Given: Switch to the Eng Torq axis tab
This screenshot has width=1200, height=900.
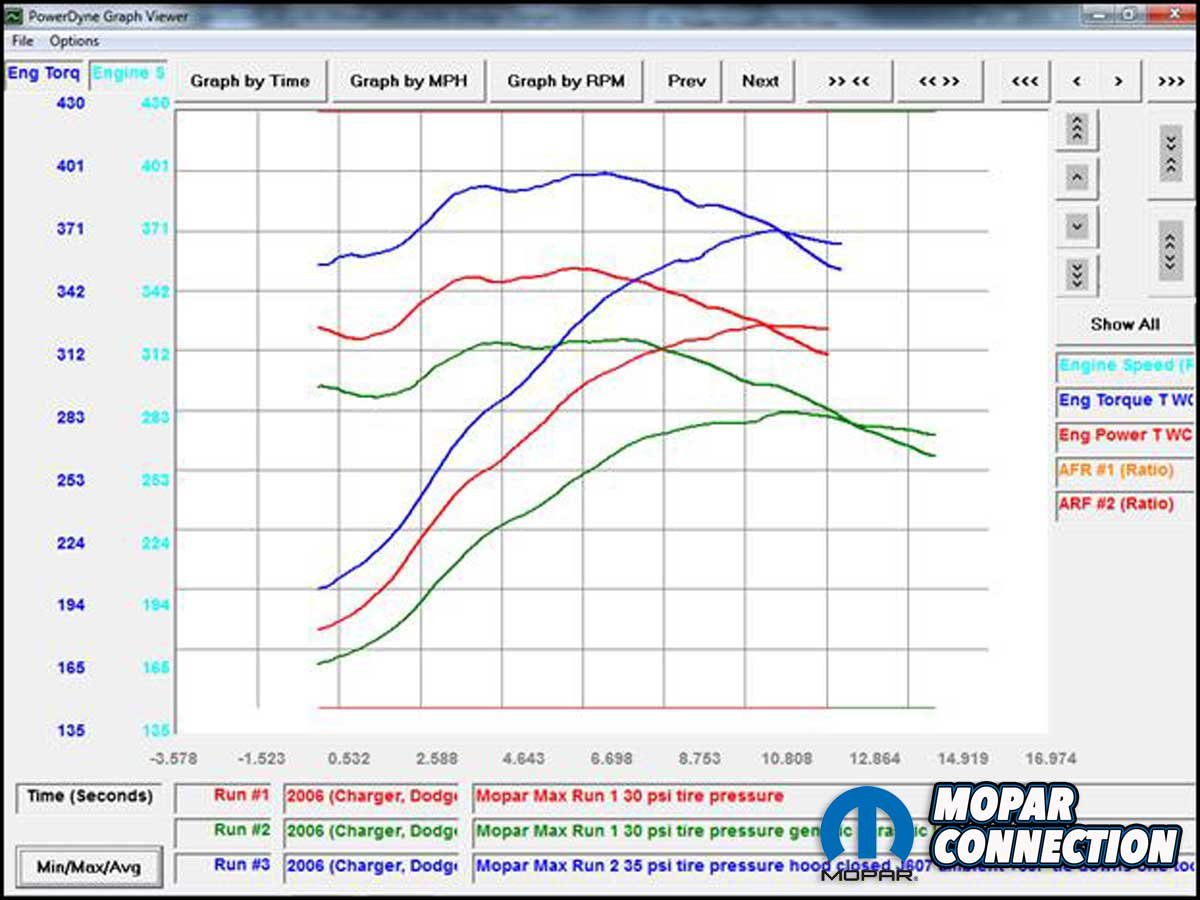Looking at the screenshot, I should click(x=43, y=74).
